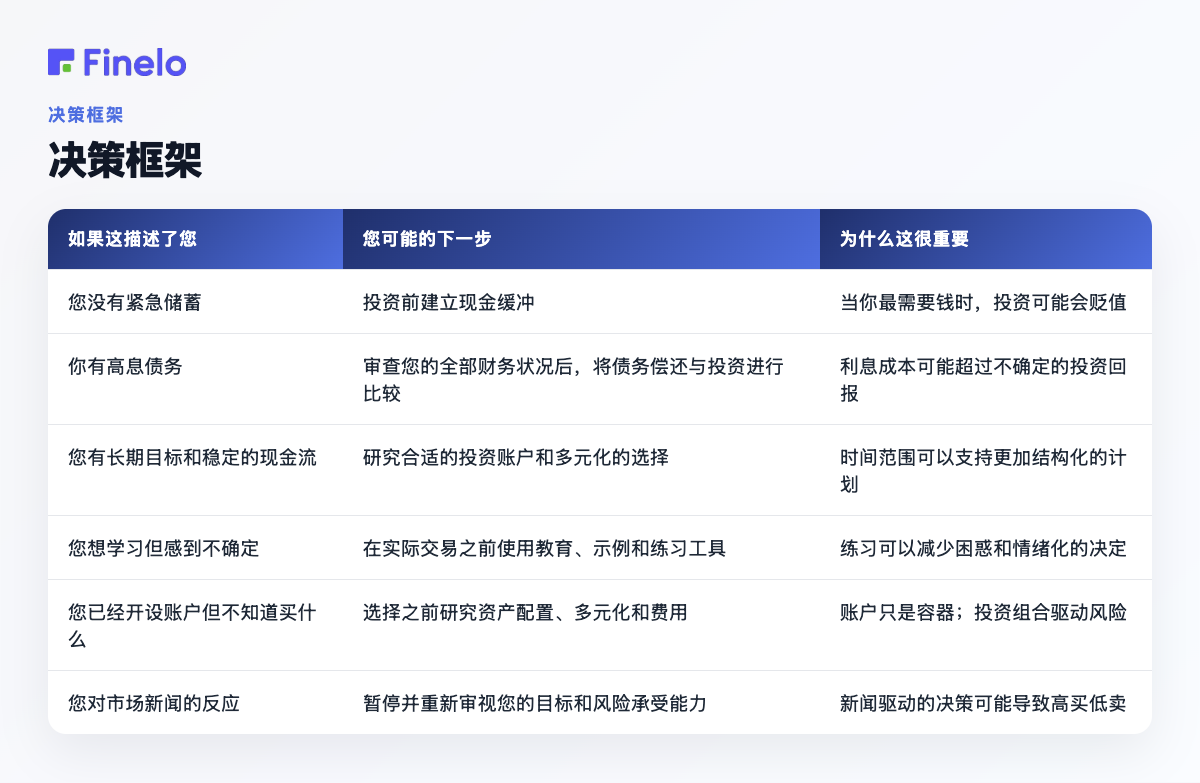
Task: Click the cell 新闻驱动的决策可能导致高买低卖
Action: click(x=986, y=703)
